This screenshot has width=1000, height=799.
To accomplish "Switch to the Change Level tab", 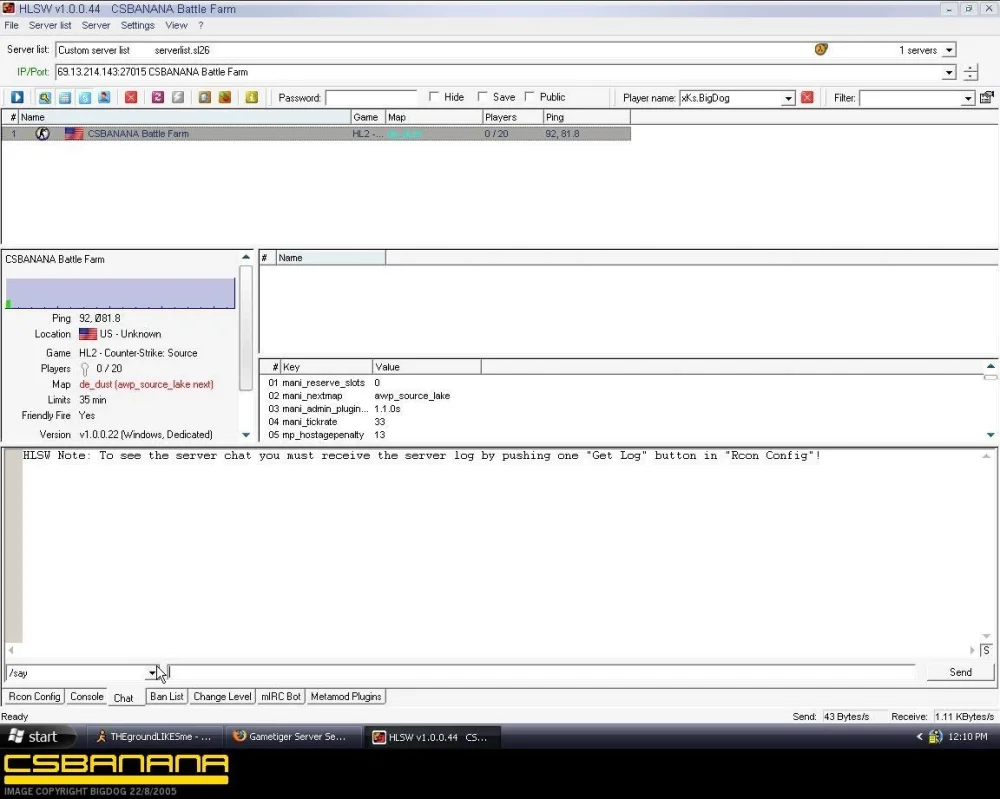I will 222,696.
